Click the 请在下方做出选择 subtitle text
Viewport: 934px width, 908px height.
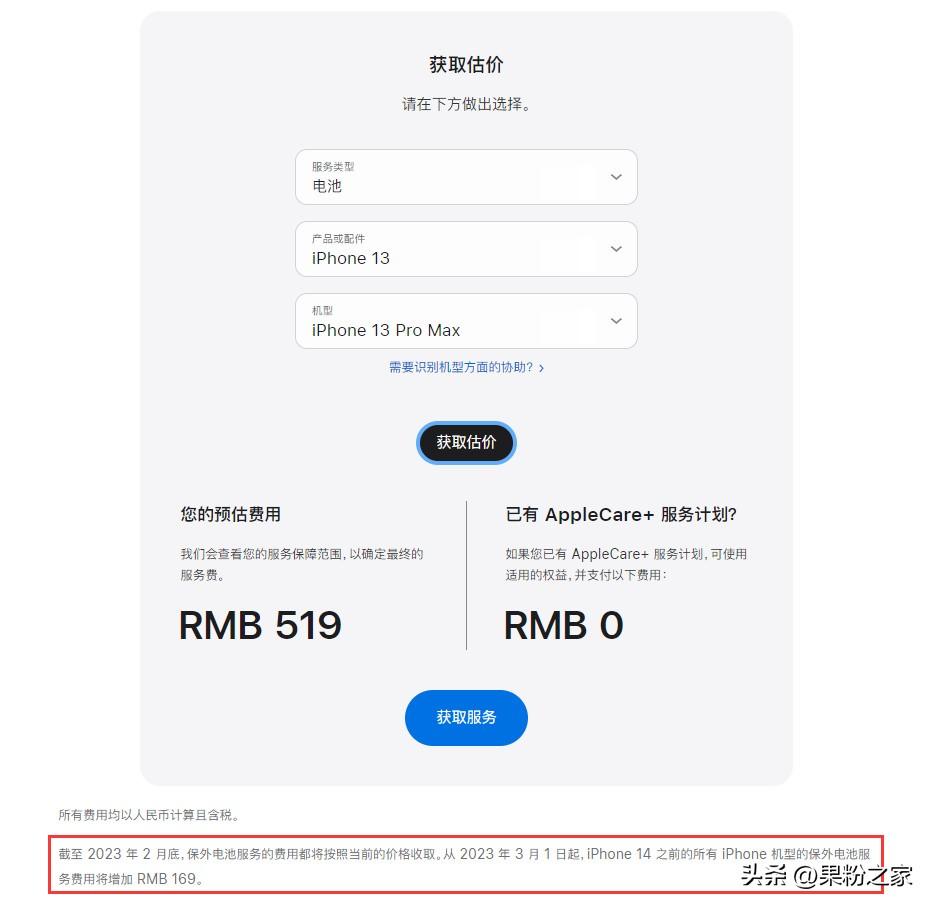466,104
